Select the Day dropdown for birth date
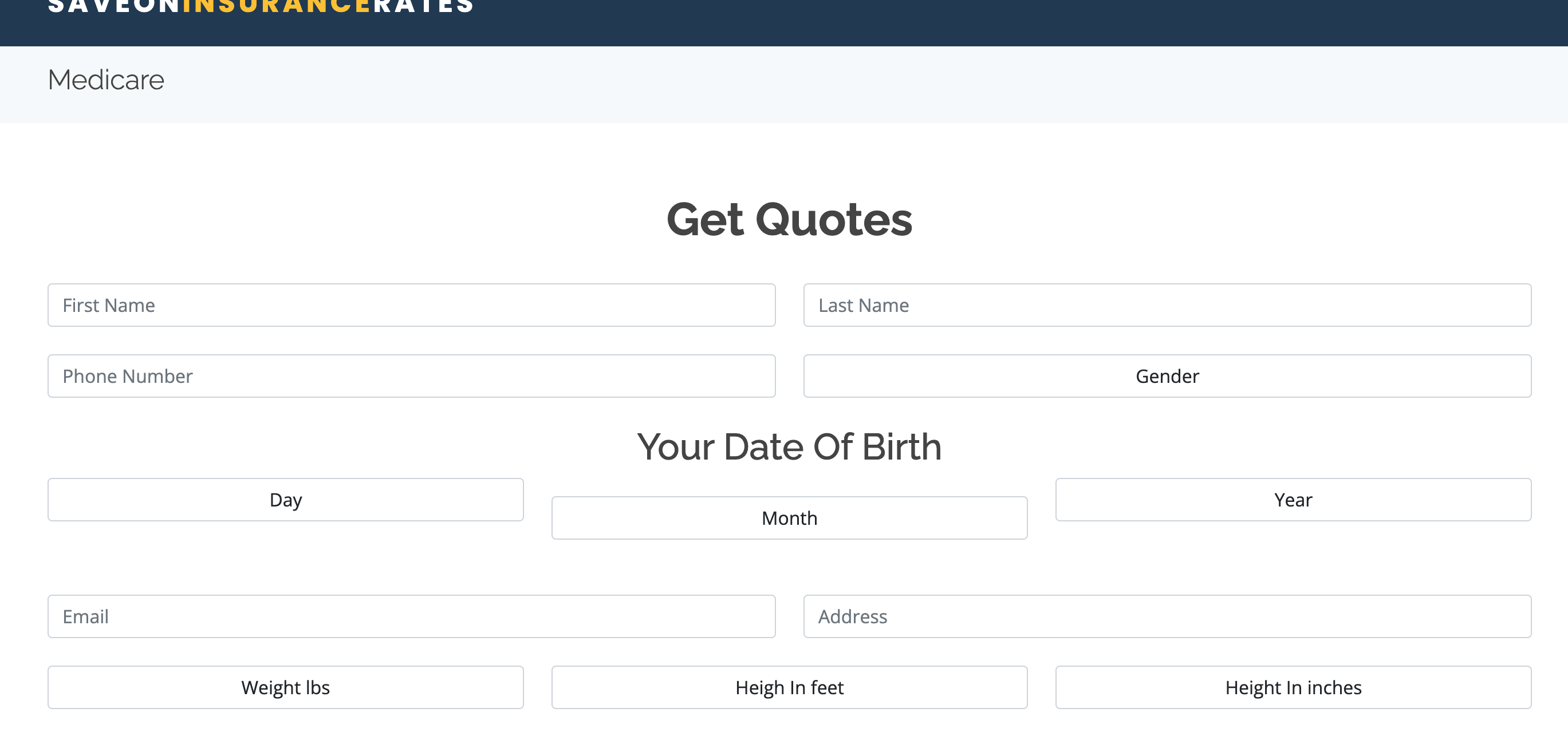Screen dimensions: 1568x736 285,499
